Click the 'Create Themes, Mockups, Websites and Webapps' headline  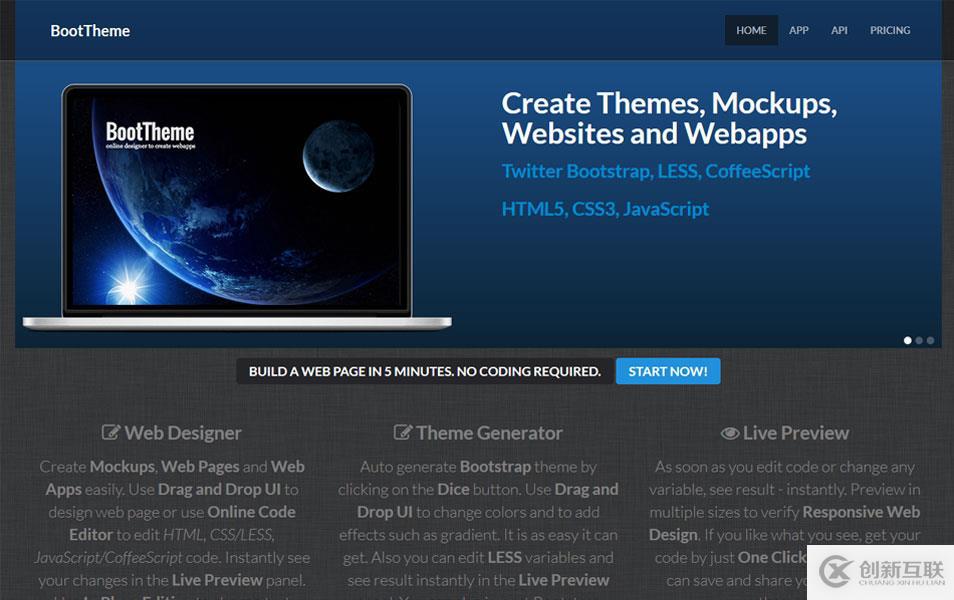pyautogui.click(x=669, y=118)
